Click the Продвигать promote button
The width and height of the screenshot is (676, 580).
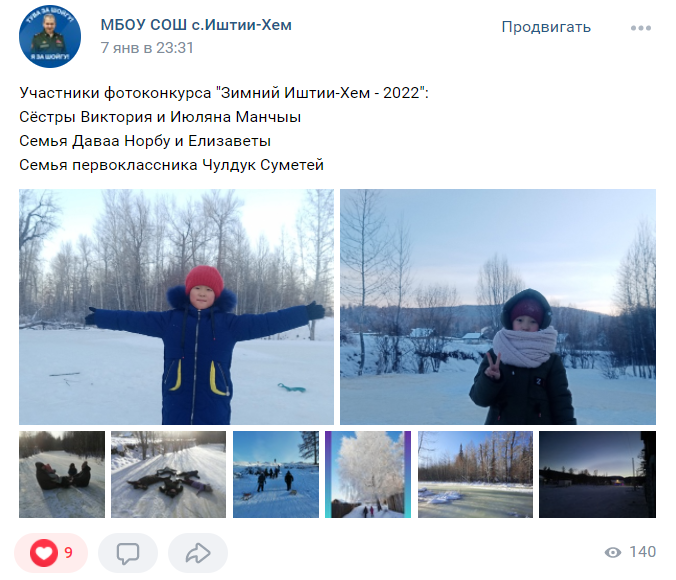546,27
